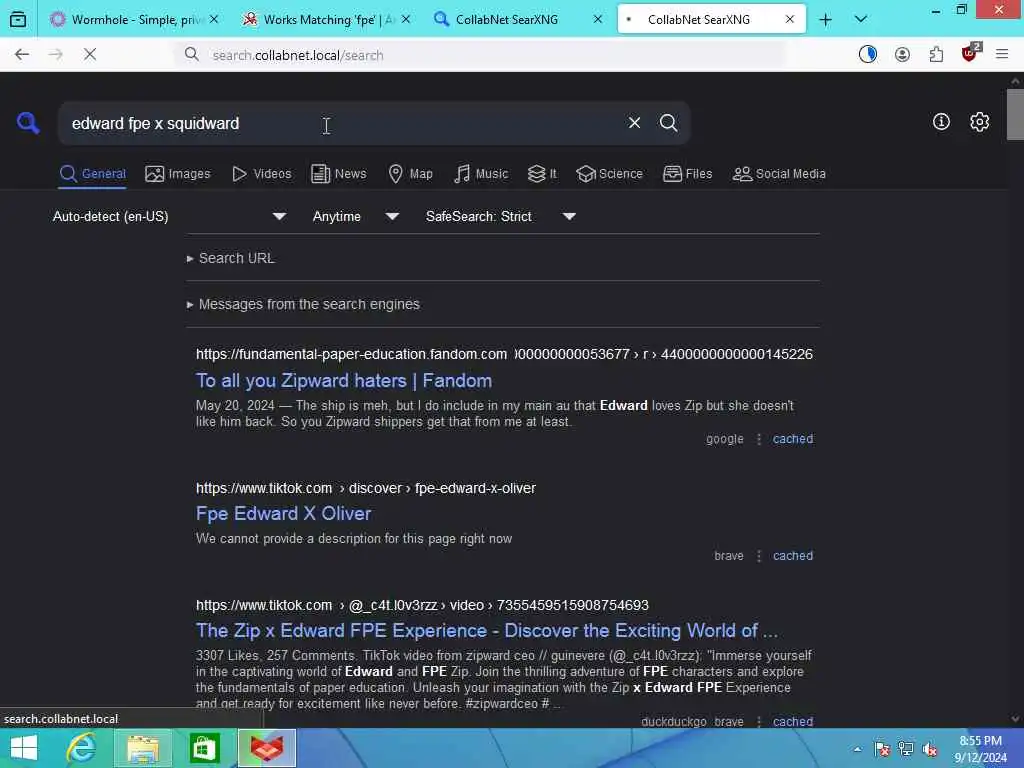Expand the Search URL section

point(231,258)
